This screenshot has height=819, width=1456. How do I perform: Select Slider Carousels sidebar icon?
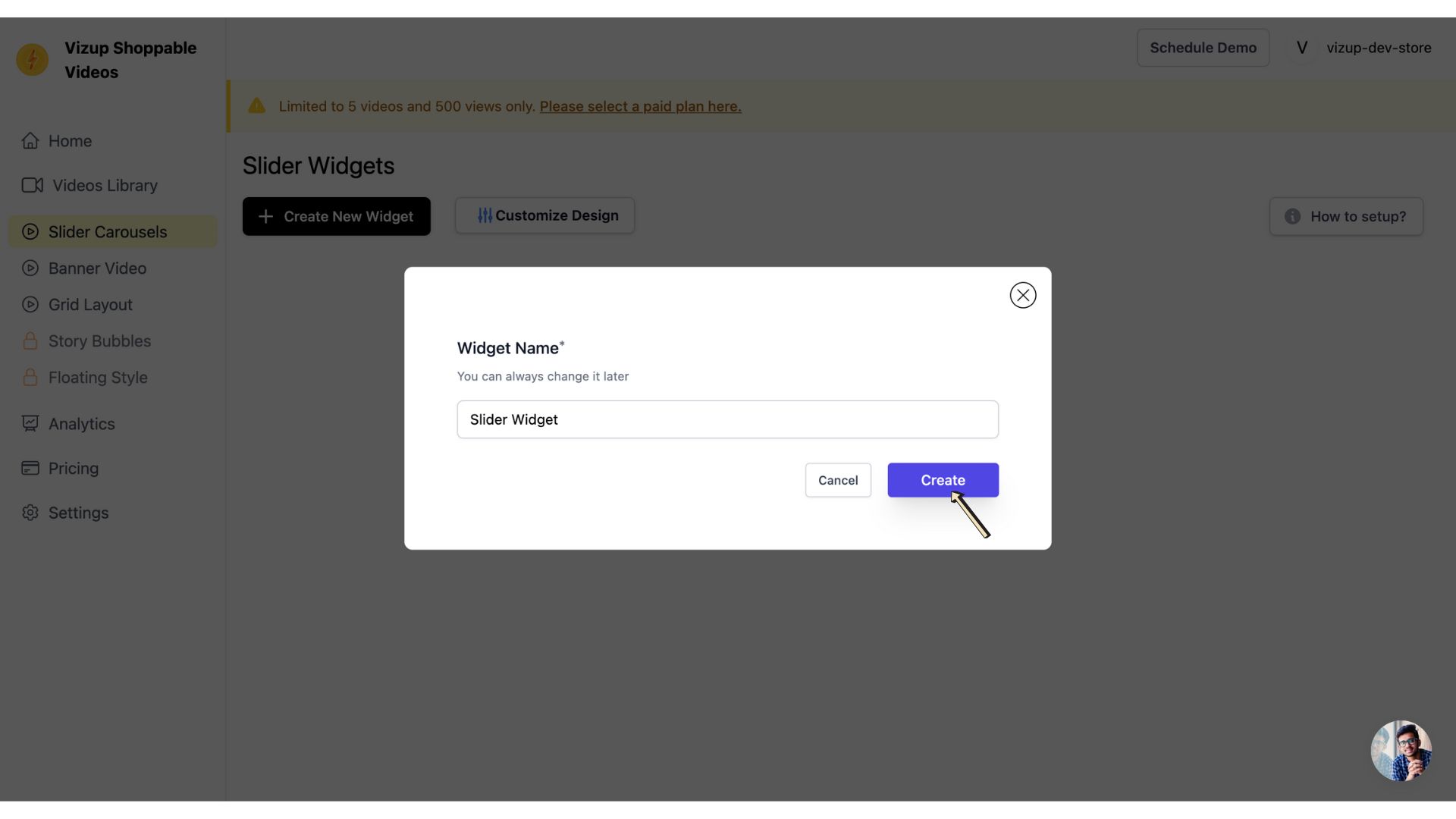click(31, 231)
